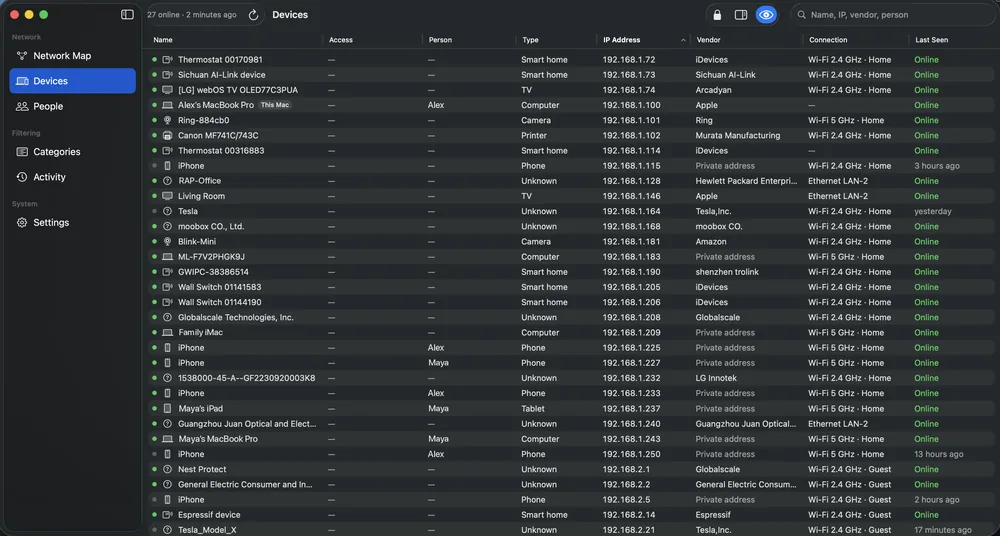Select 'Globalscale Technologies, Inc.' row name
Image resolution: width=1000 pixels, height=536 pixels.
pos(236,317)
